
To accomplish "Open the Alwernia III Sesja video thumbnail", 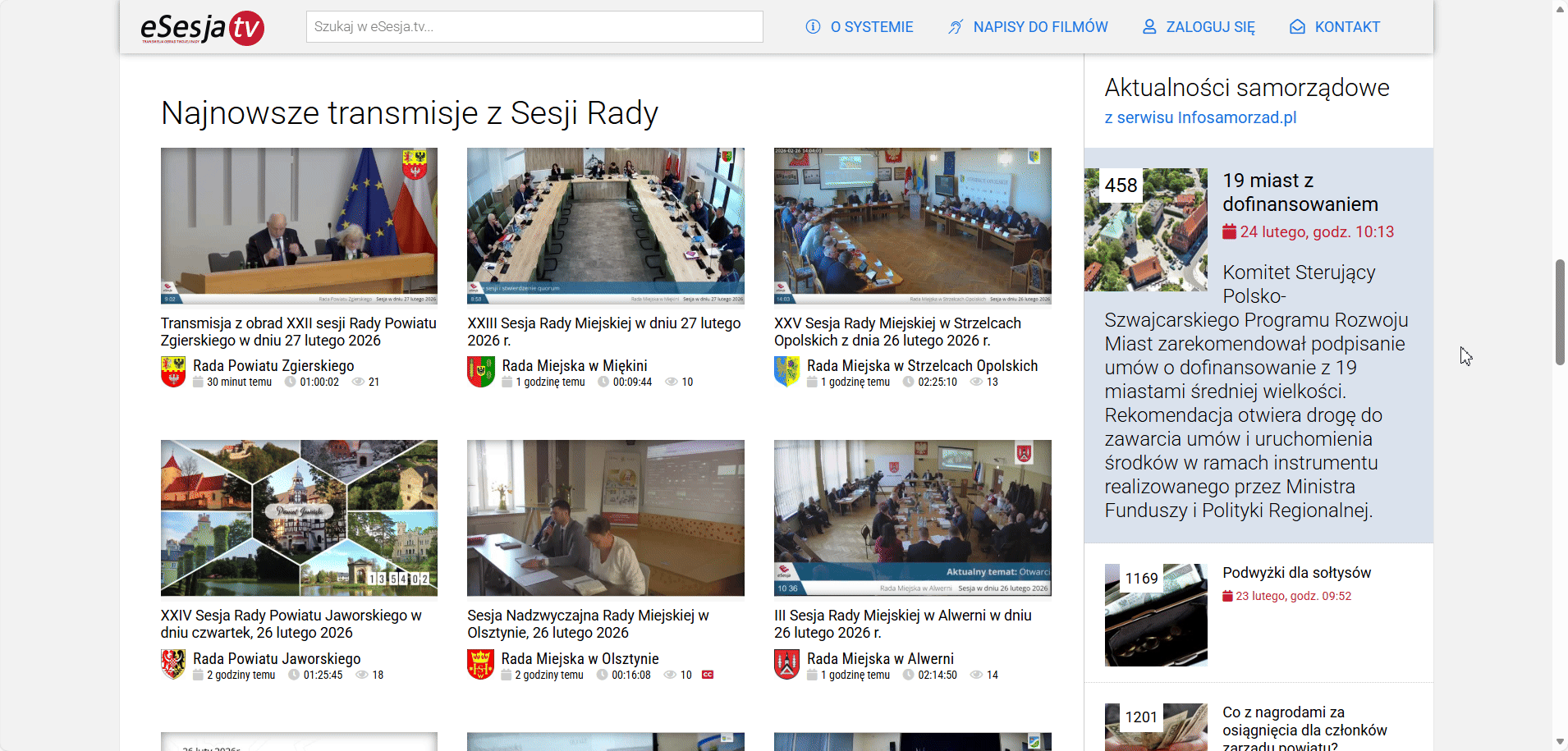I will tap(912, 518).
